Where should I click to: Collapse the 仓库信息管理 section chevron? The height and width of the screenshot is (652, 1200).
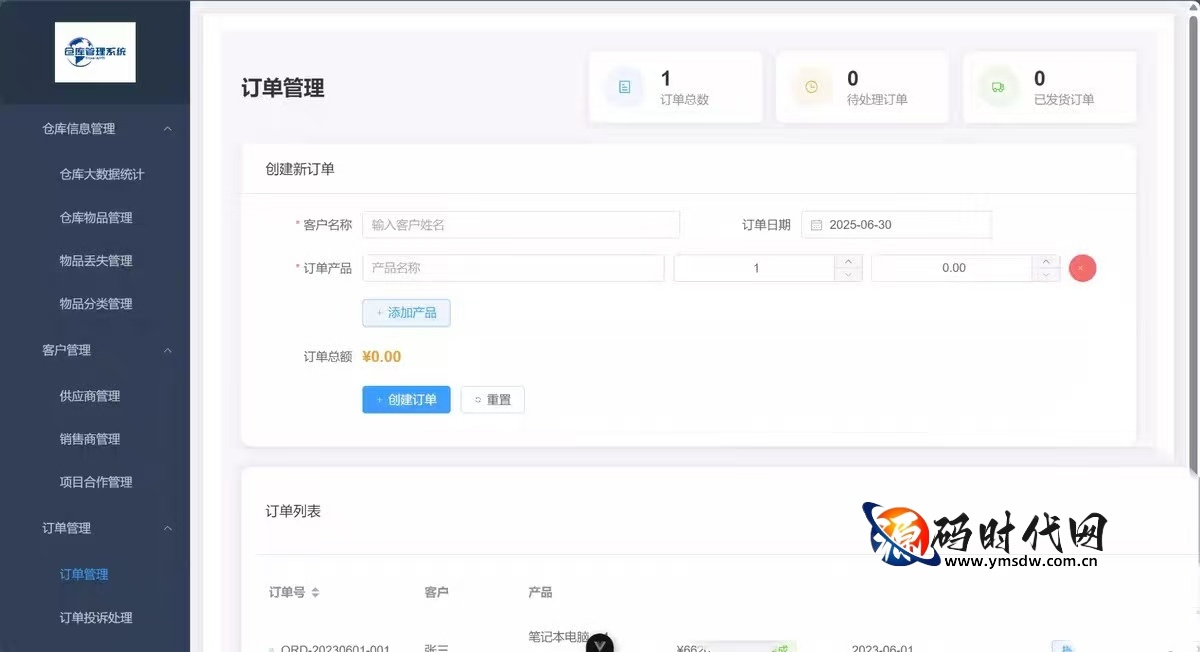[168, 128]
